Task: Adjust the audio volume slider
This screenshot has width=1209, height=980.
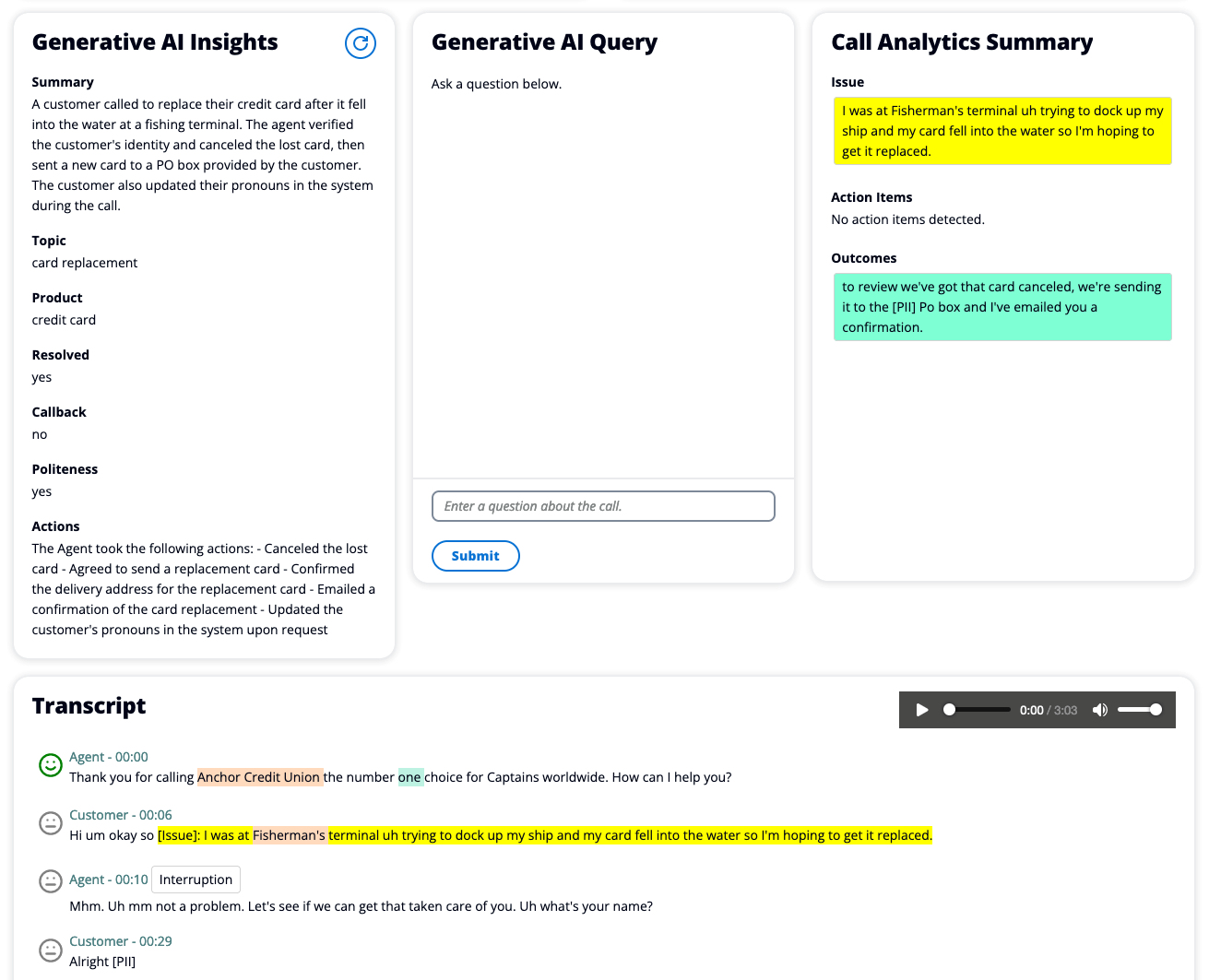Action: pyautogui.click(x=1139, y=710)
